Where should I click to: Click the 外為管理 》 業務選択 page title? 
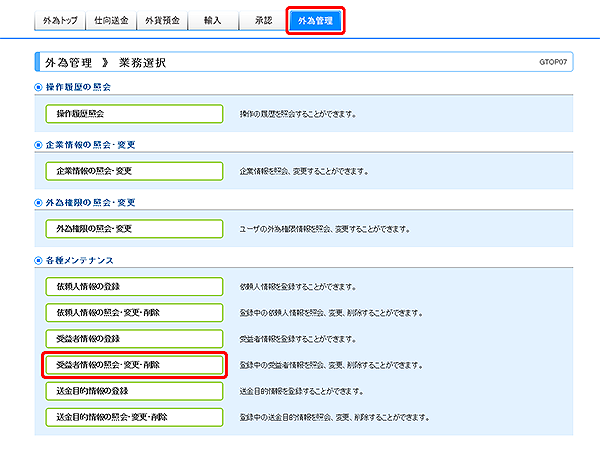click(x=105, y=63)
